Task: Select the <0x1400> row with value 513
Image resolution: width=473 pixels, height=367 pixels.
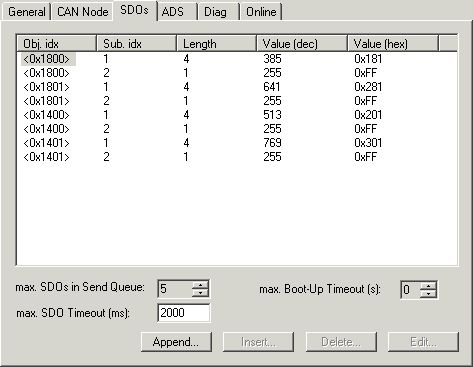Action: click(237, 115)
